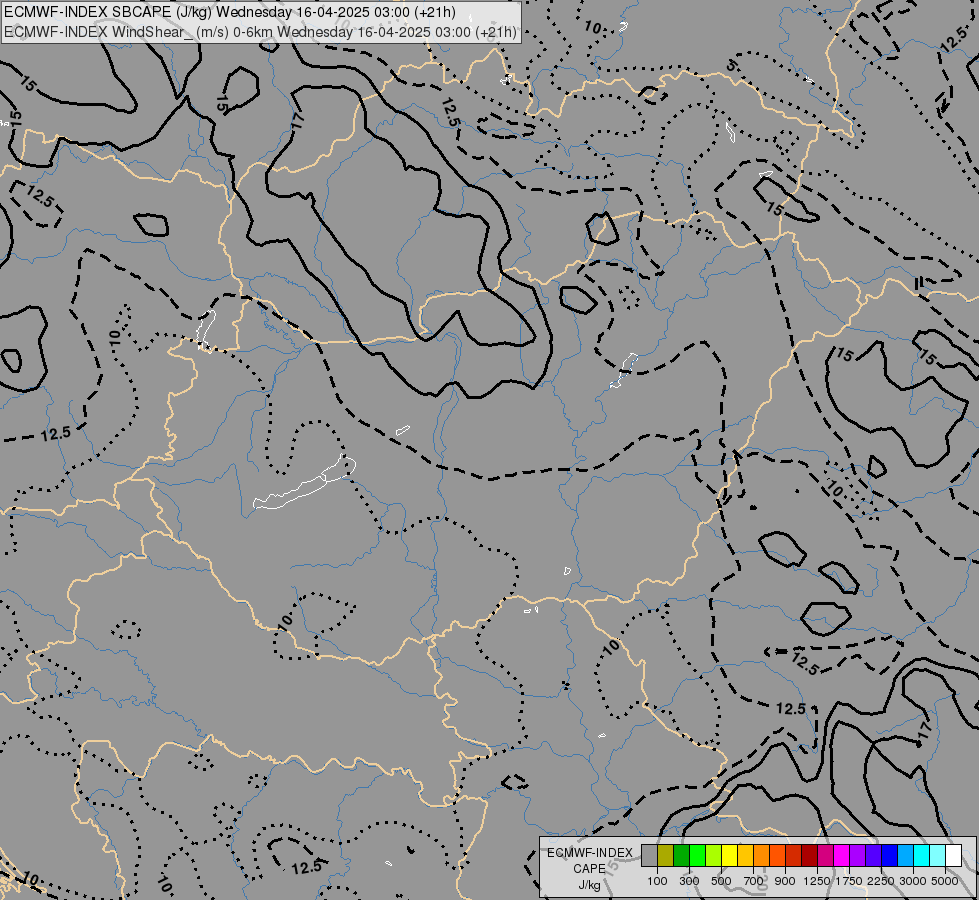Click the legend ECMWF-INDEX label
Viewport: 979px width, 900px height.
click(x=590, y=853)
